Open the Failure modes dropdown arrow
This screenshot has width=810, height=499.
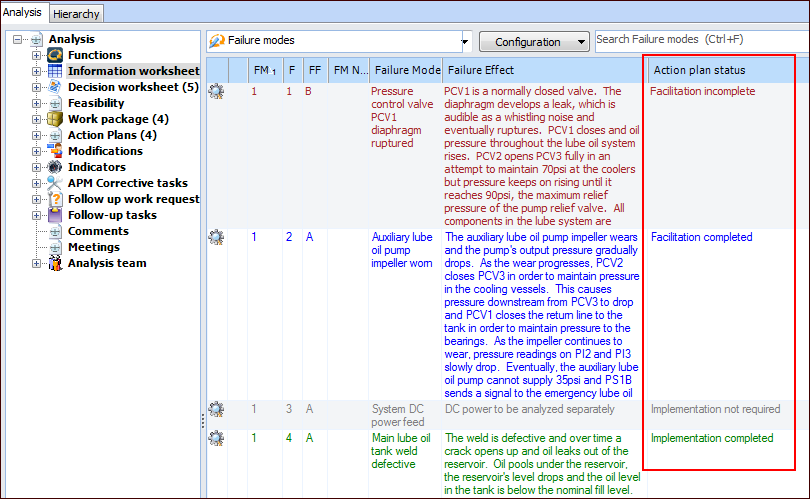(x=465, y=41)
